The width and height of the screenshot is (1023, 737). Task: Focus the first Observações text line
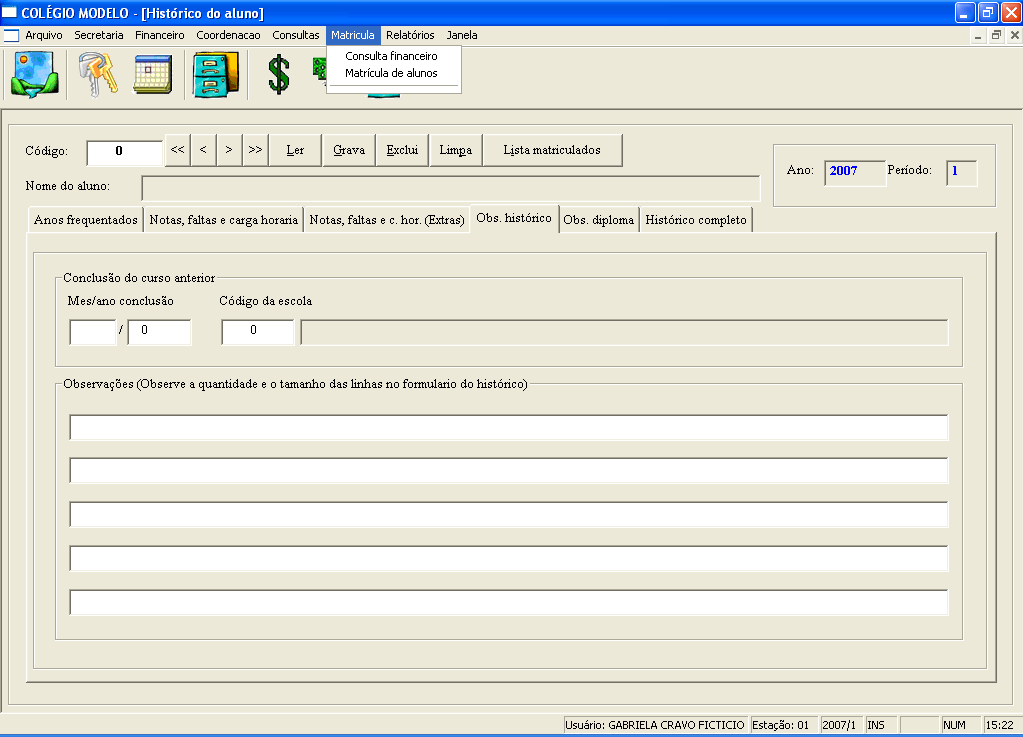(x=508, y=428)
